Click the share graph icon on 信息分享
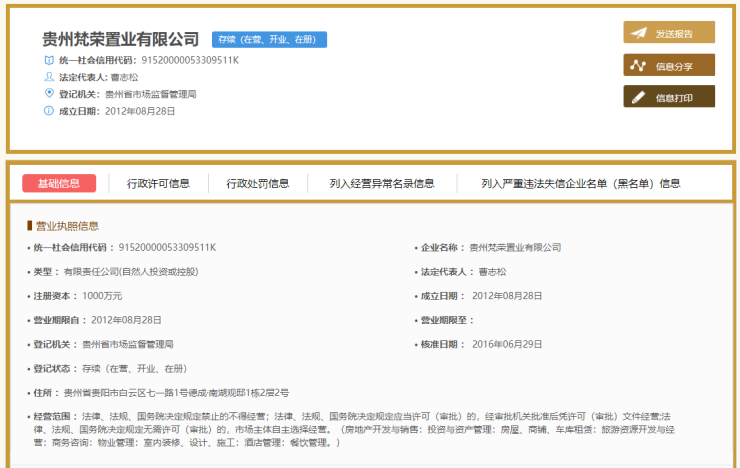The height and width of the screenshot is (468, 740). tap(638, 66)
